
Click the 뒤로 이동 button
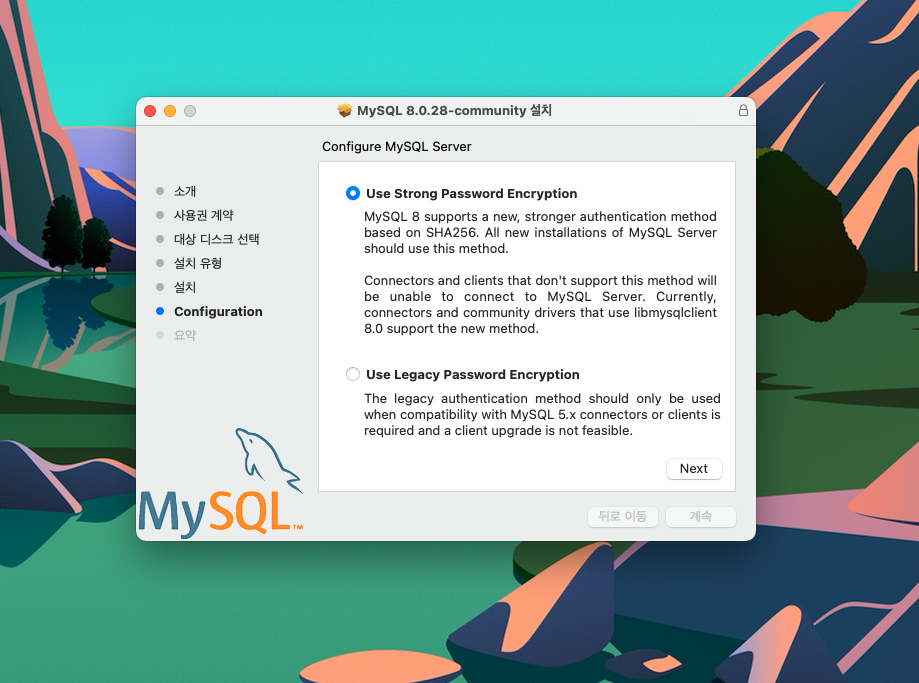click(622, 517)
